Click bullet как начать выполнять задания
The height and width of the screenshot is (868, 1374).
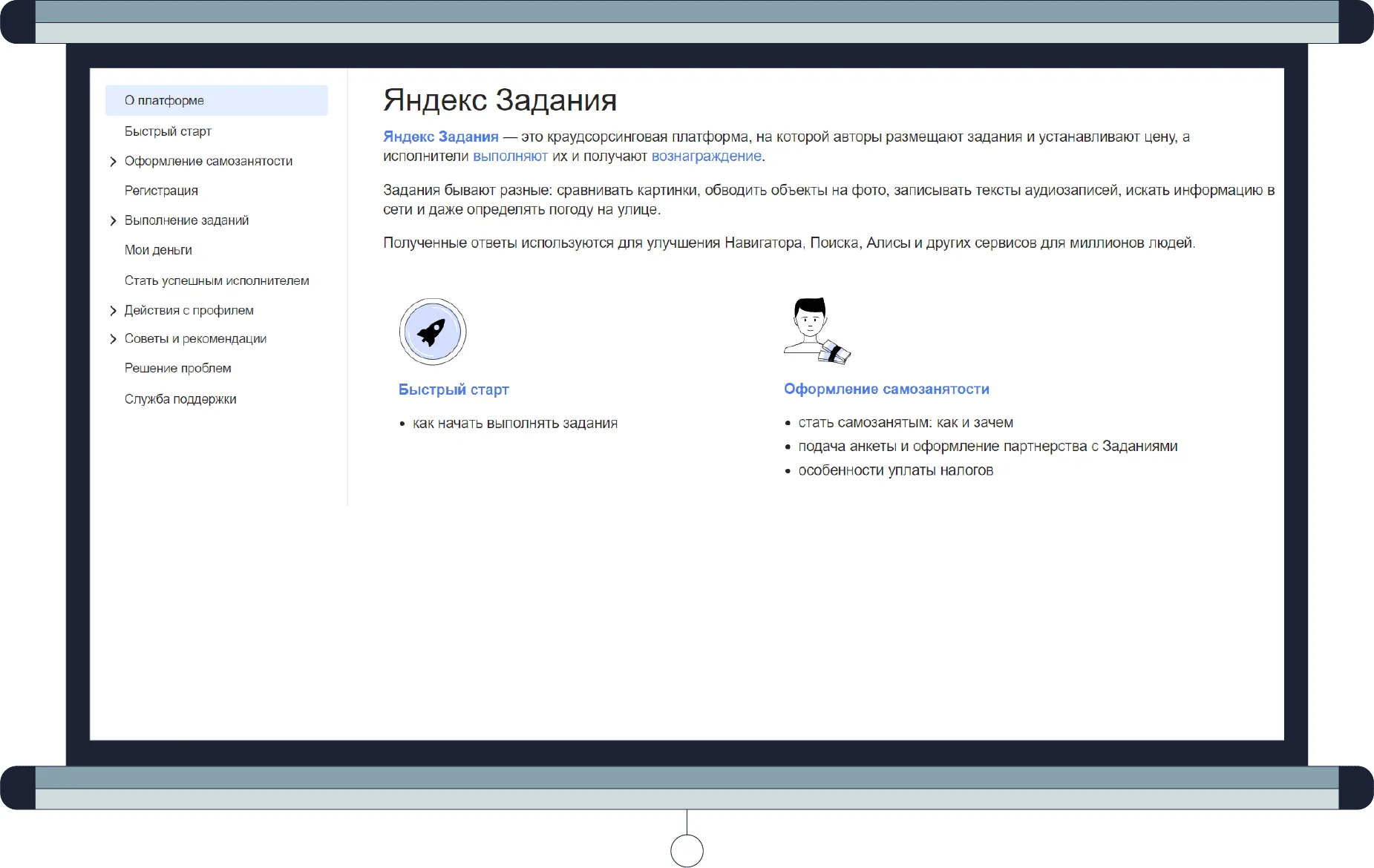pyautogui.click(x=515, y=424)
